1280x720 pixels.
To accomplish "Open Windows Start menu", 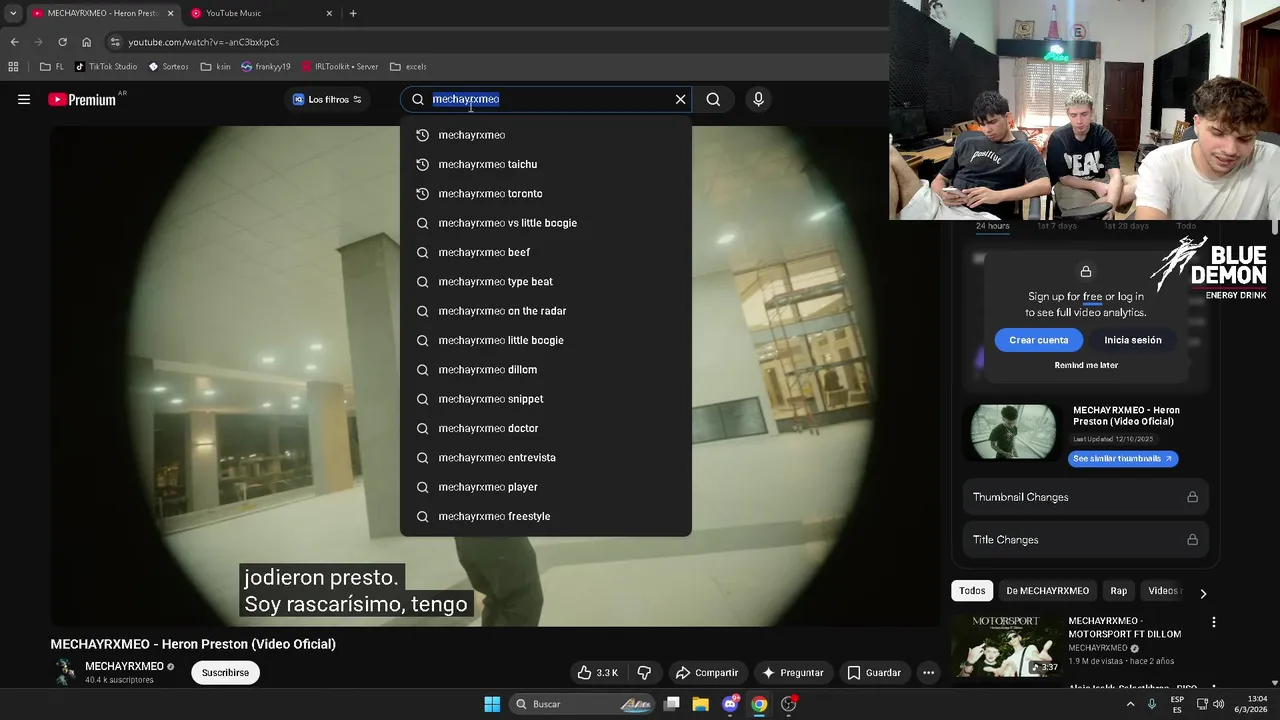I will (x=492, y=704).
